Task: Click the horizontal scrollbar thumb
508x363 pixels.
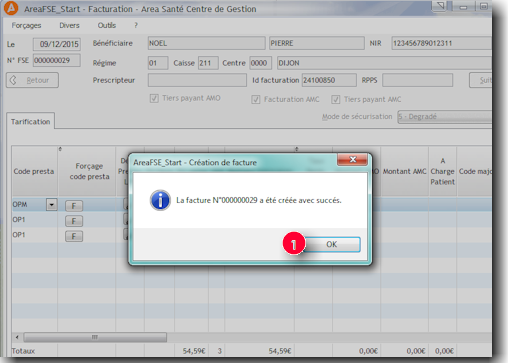Action: [x=95, y=337]
